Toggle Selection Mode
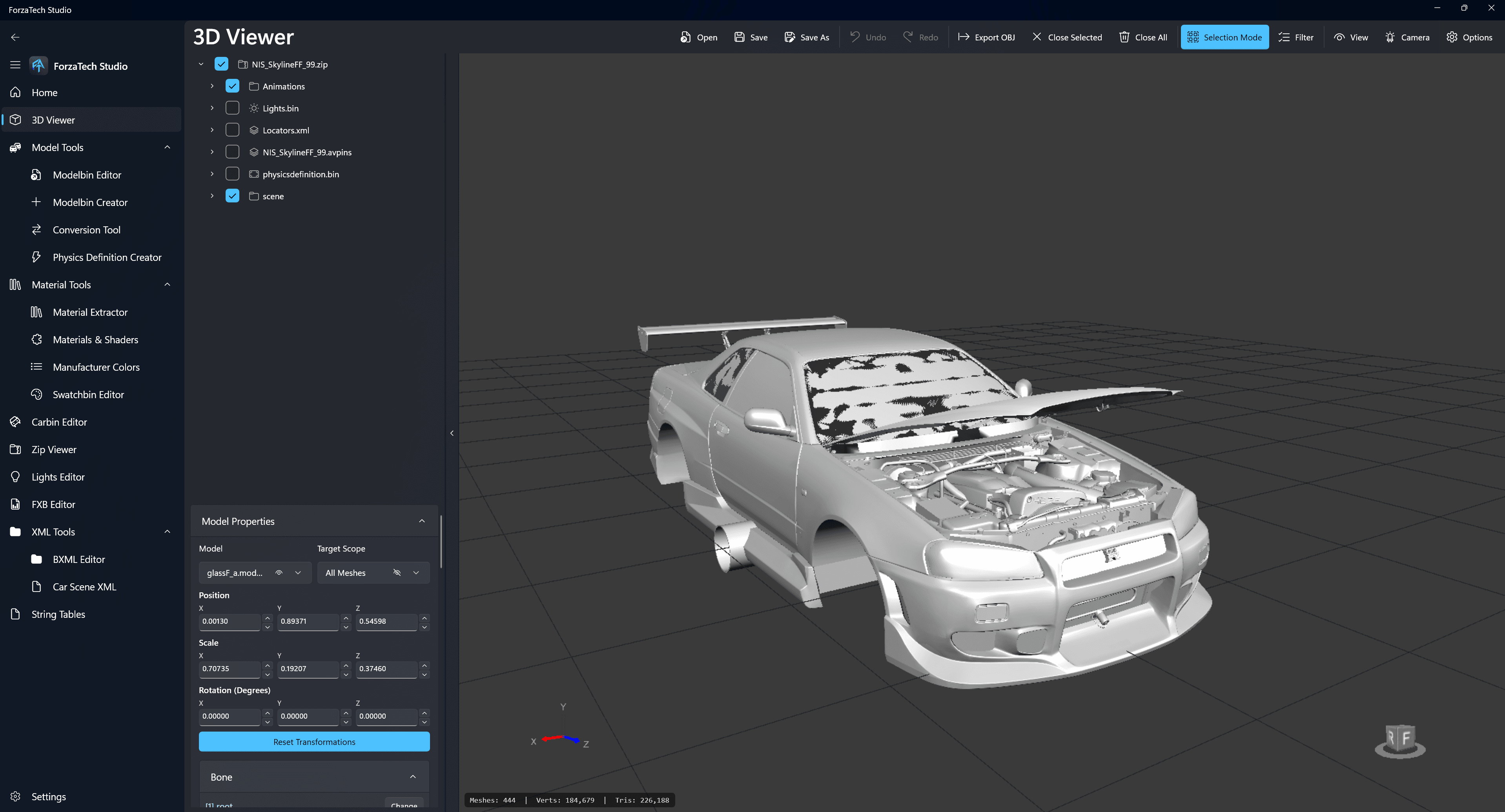The width and height of the screenshot is (1505, 812). (1224, 37)
